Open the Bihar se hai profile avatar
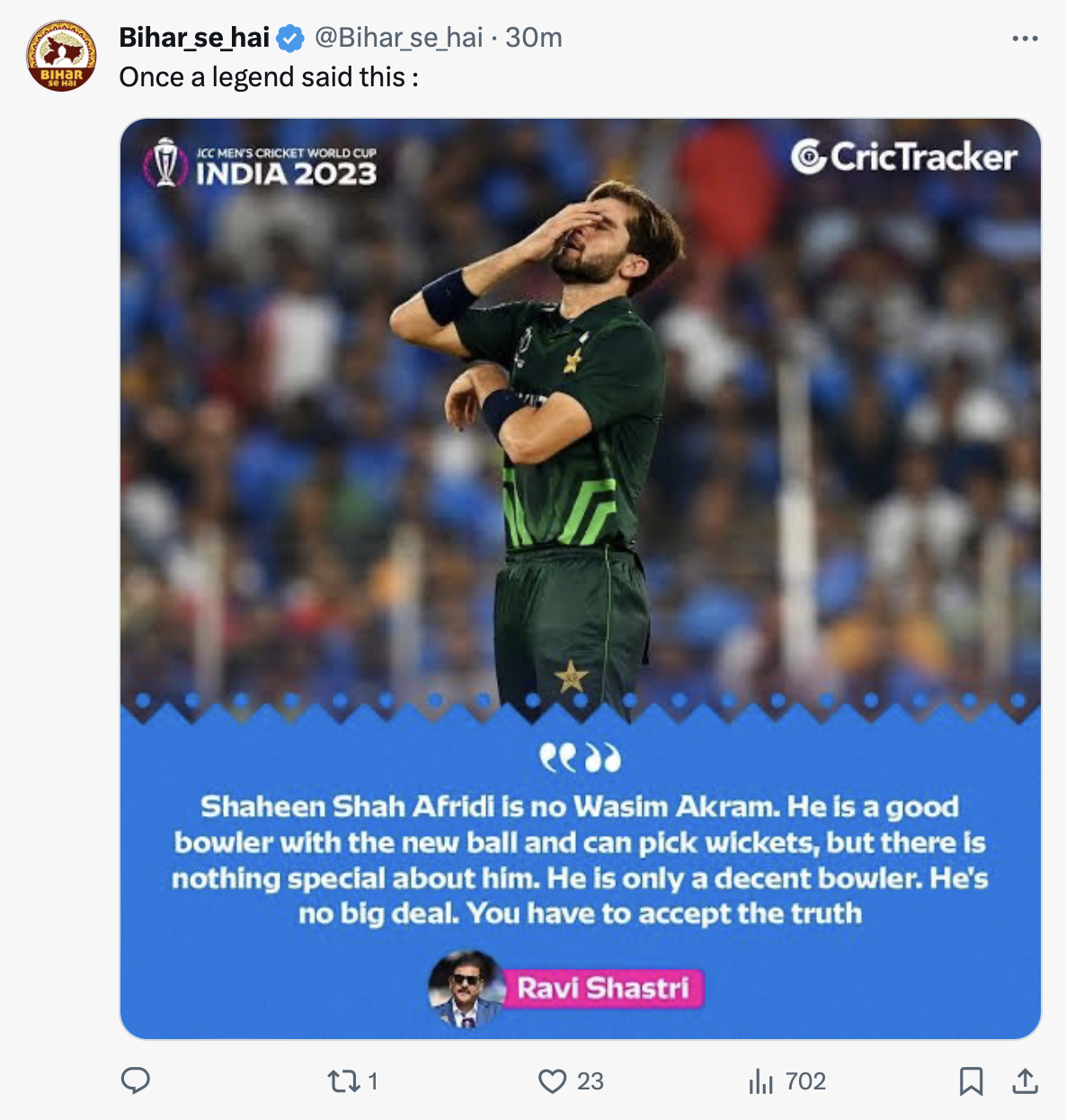1066x1120 pixels. pos(61,56)
